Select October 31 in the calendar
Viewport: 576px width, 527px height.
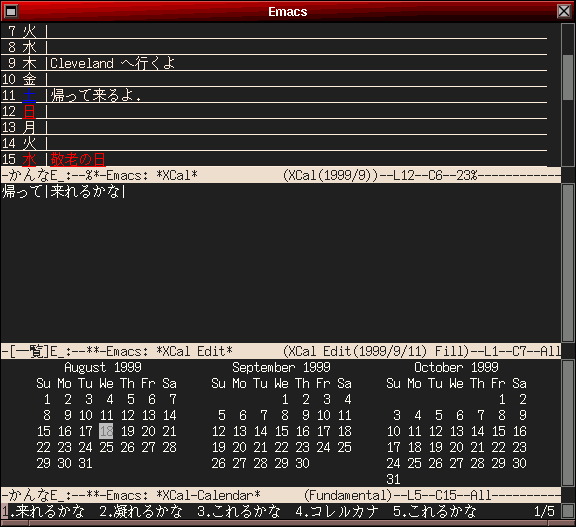tap(393, 479)
